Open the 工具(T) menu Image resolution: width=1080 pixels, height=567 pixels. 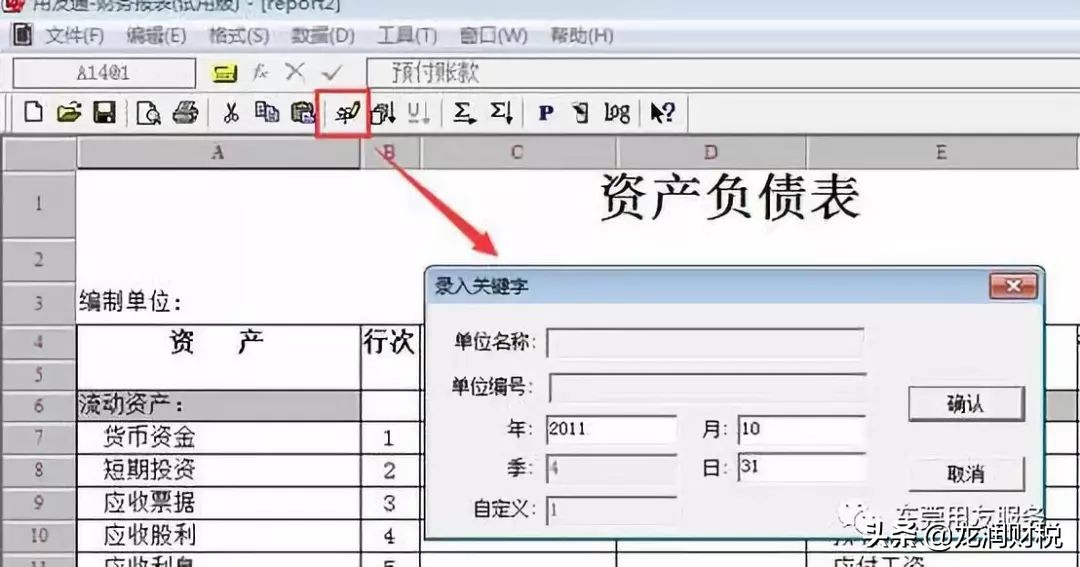407,35
